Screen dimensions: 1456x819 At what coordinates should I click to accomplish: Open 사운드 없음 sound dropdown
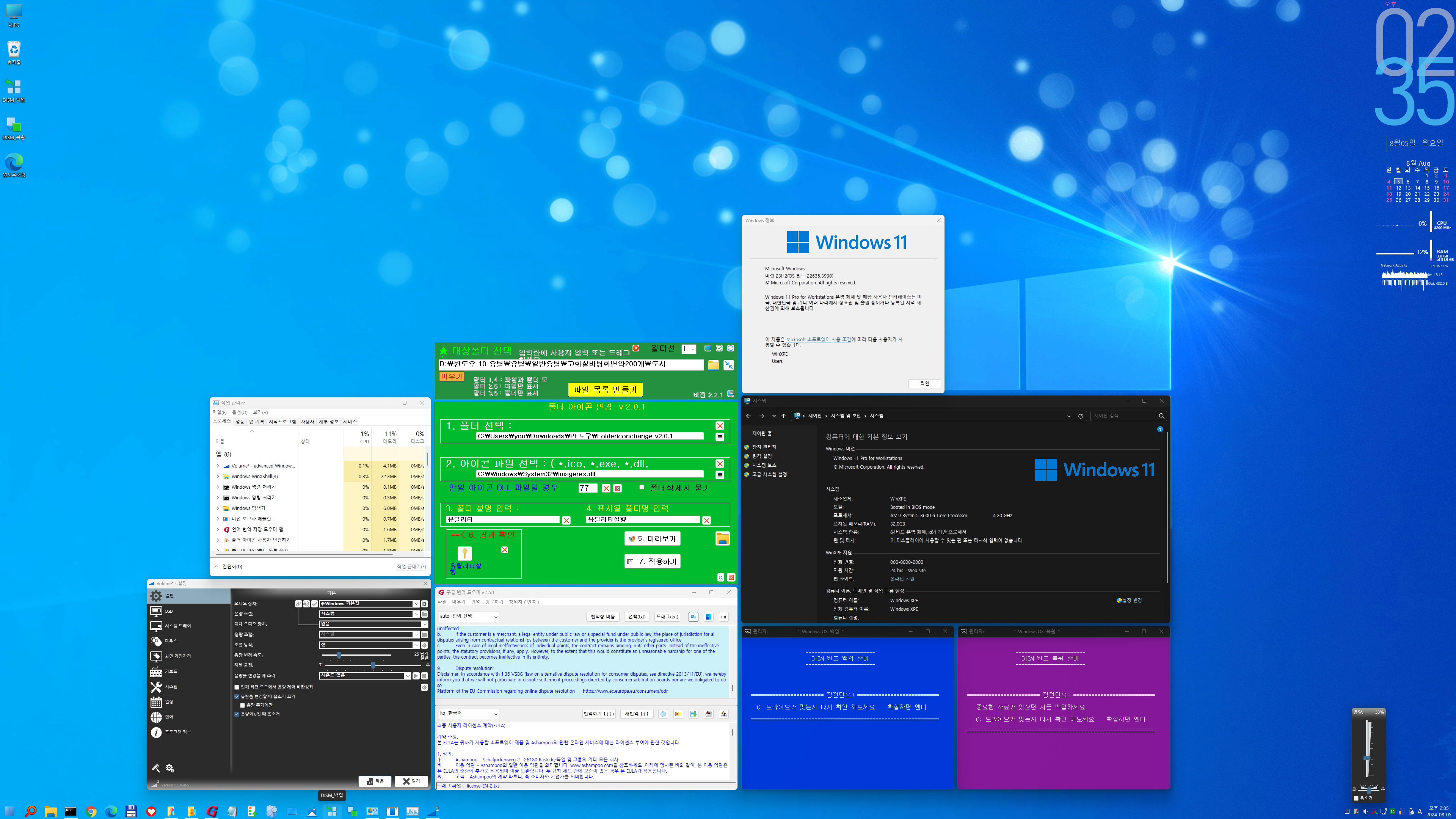(x=365, y=675)
